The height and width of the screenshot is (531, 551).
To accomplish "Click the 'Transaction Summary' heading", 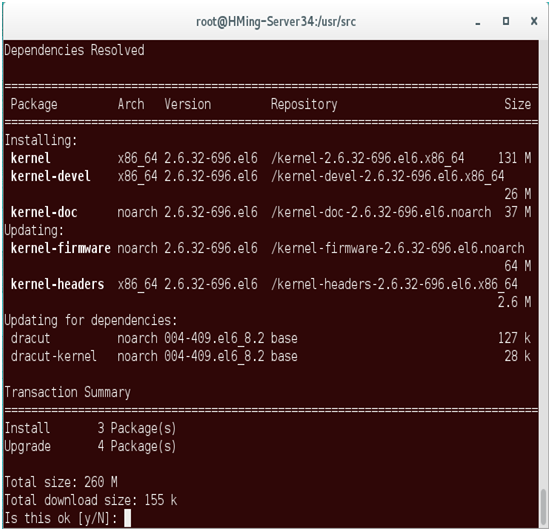I will coord(67,393).
